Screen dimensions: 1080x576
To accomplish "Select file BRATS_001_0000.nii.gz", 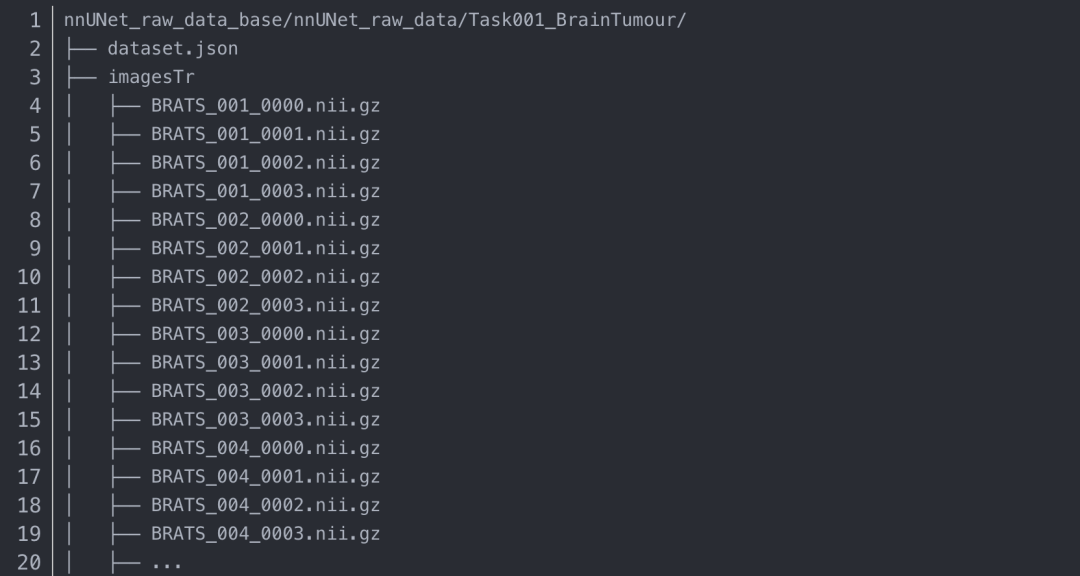I will 265,105.
